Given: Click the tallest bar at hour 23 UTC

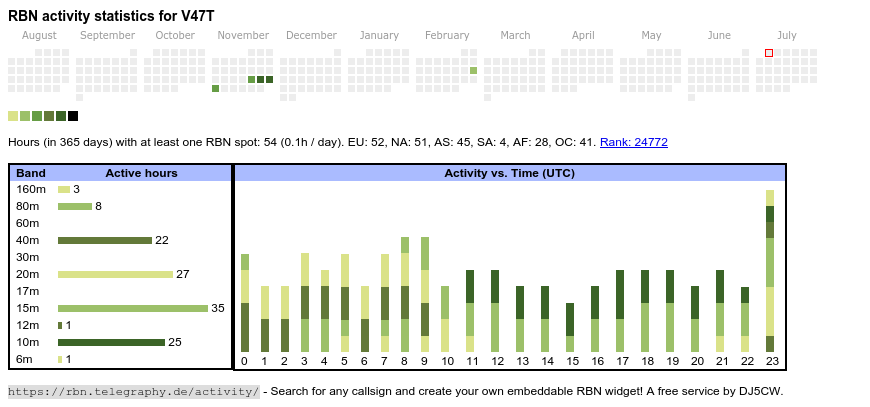Looking at the screenshot, I should [x=770, y=270].
